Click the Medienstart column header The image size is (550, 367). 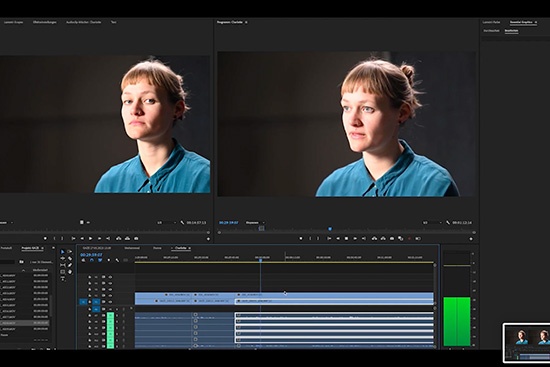(x=40, y=270)
